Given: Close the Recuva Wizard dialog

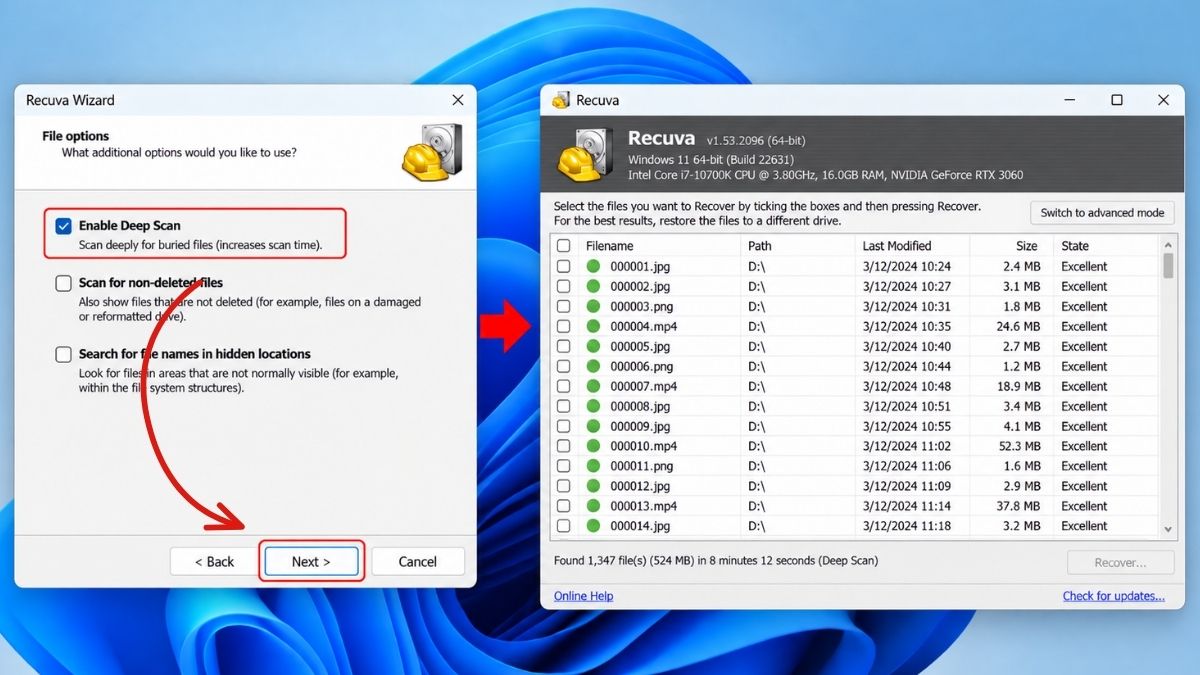Looking at the screenshot, I should tap(458, 100).
